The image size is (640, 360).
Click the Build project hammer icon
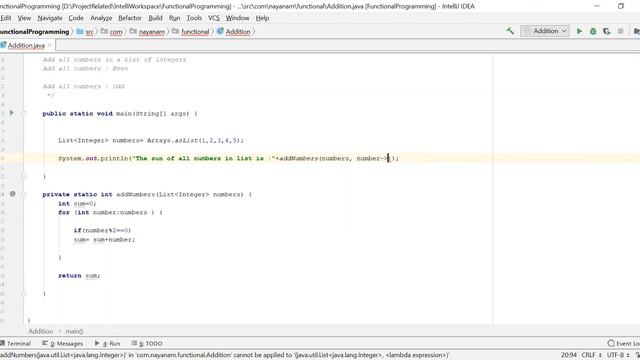click(510, 31)
